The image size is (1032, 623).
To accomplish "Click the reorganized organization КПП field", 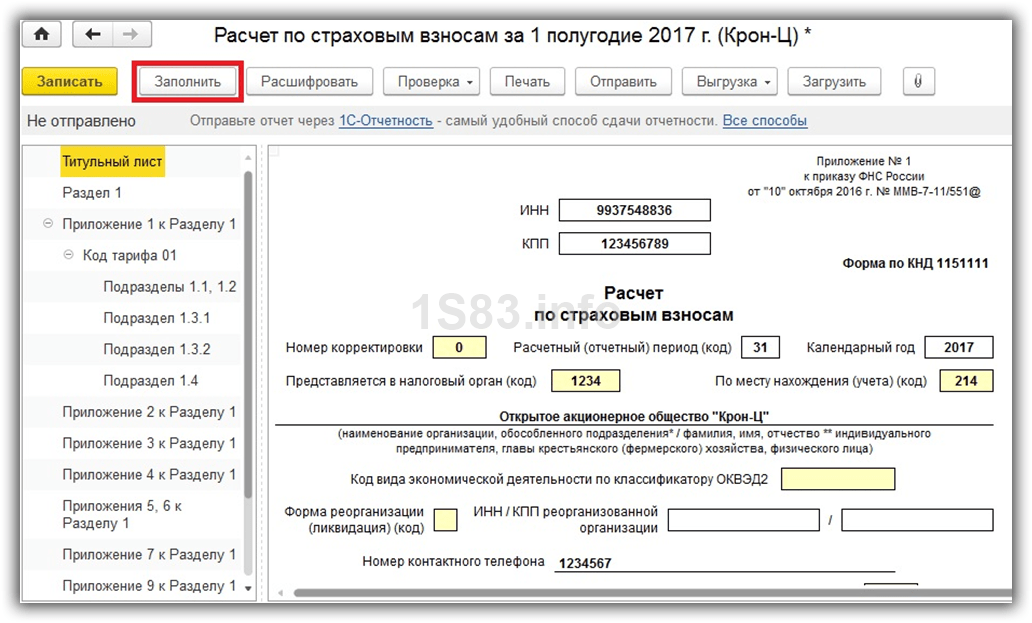I will click(x=917, y=520).
